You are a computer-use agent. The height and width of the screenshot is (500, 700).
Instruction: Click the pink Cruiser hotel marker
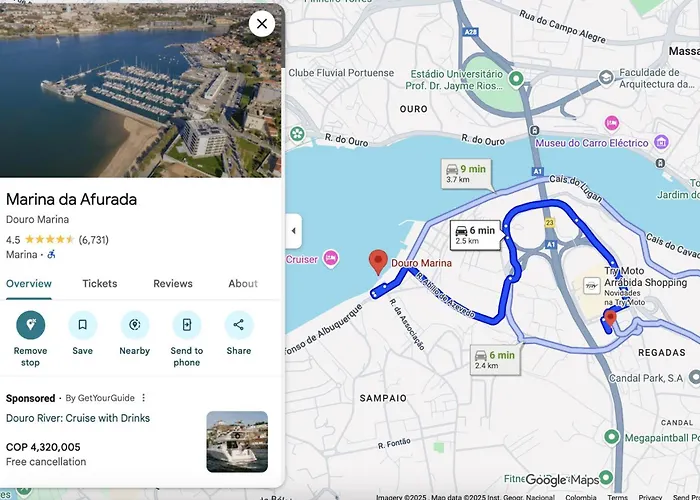[331, 258]
